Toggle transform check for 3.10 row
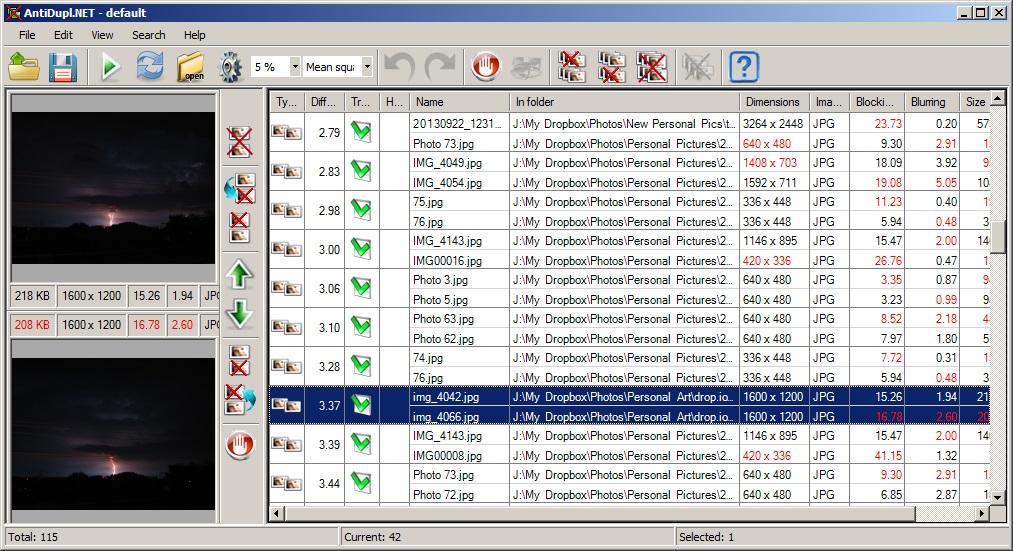This screenshot has height=551, width=1013. tap(361, 327)
